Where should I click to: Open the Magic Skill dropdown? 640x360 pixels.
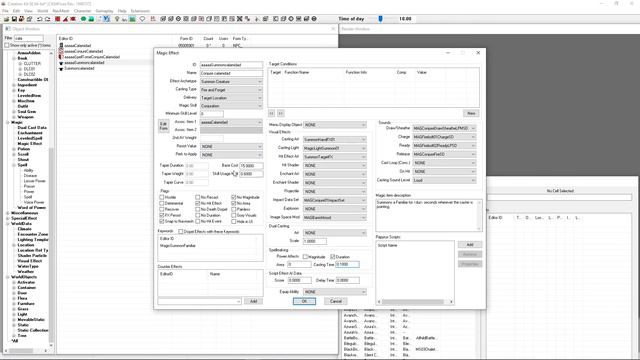click(231, 106)
